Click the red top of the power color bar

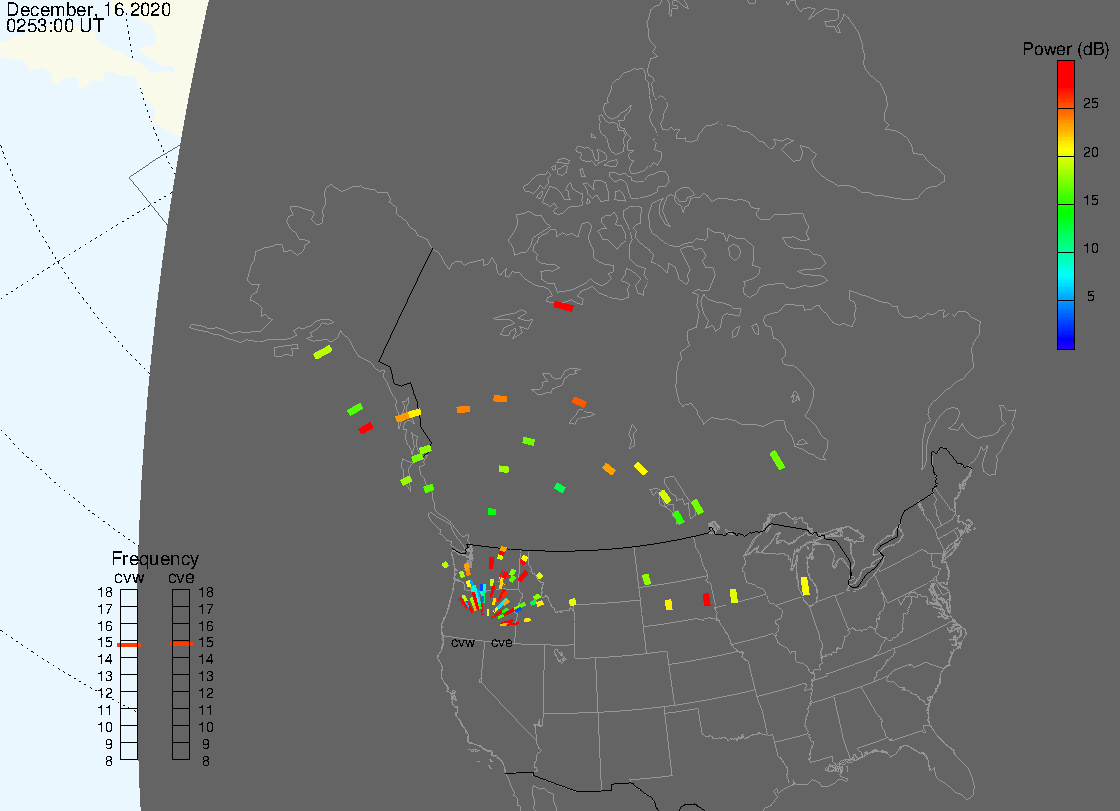click(x=1066, y=84)
